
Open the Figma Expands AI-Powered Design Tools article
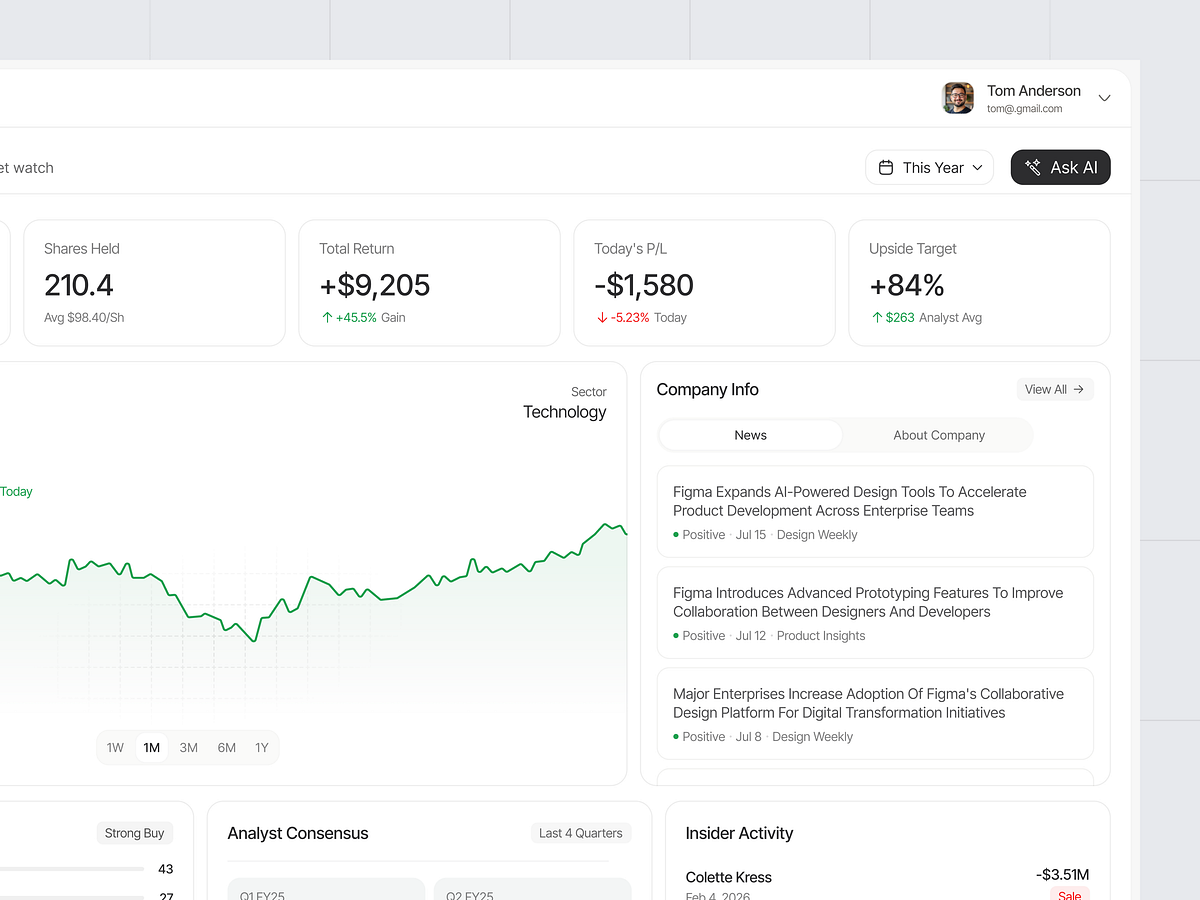click(x=875, y=511)
